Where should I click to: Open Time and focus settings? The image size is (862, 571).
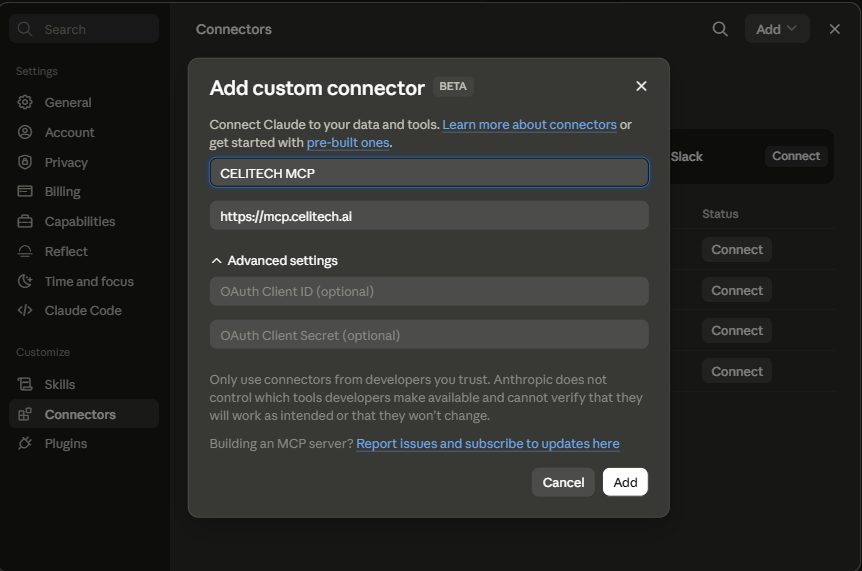point(84,281)
